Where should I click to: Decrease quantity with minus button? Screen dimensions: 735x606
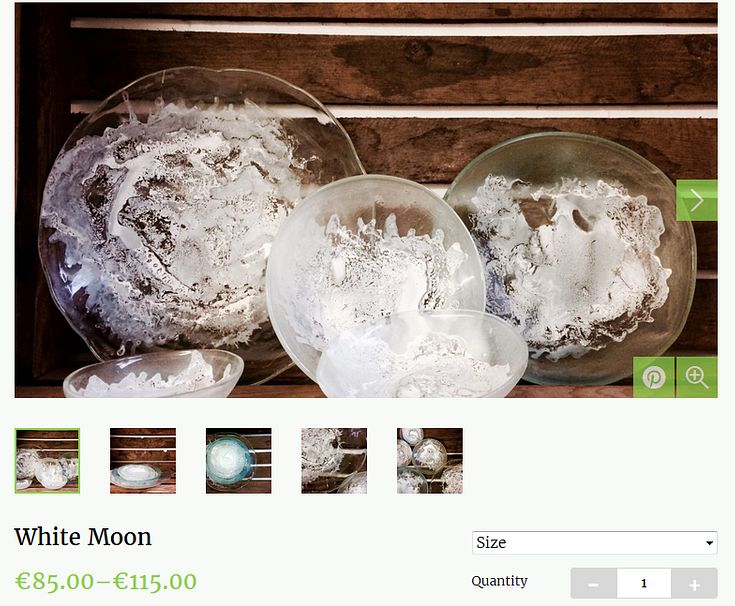(x=594, y=584)
